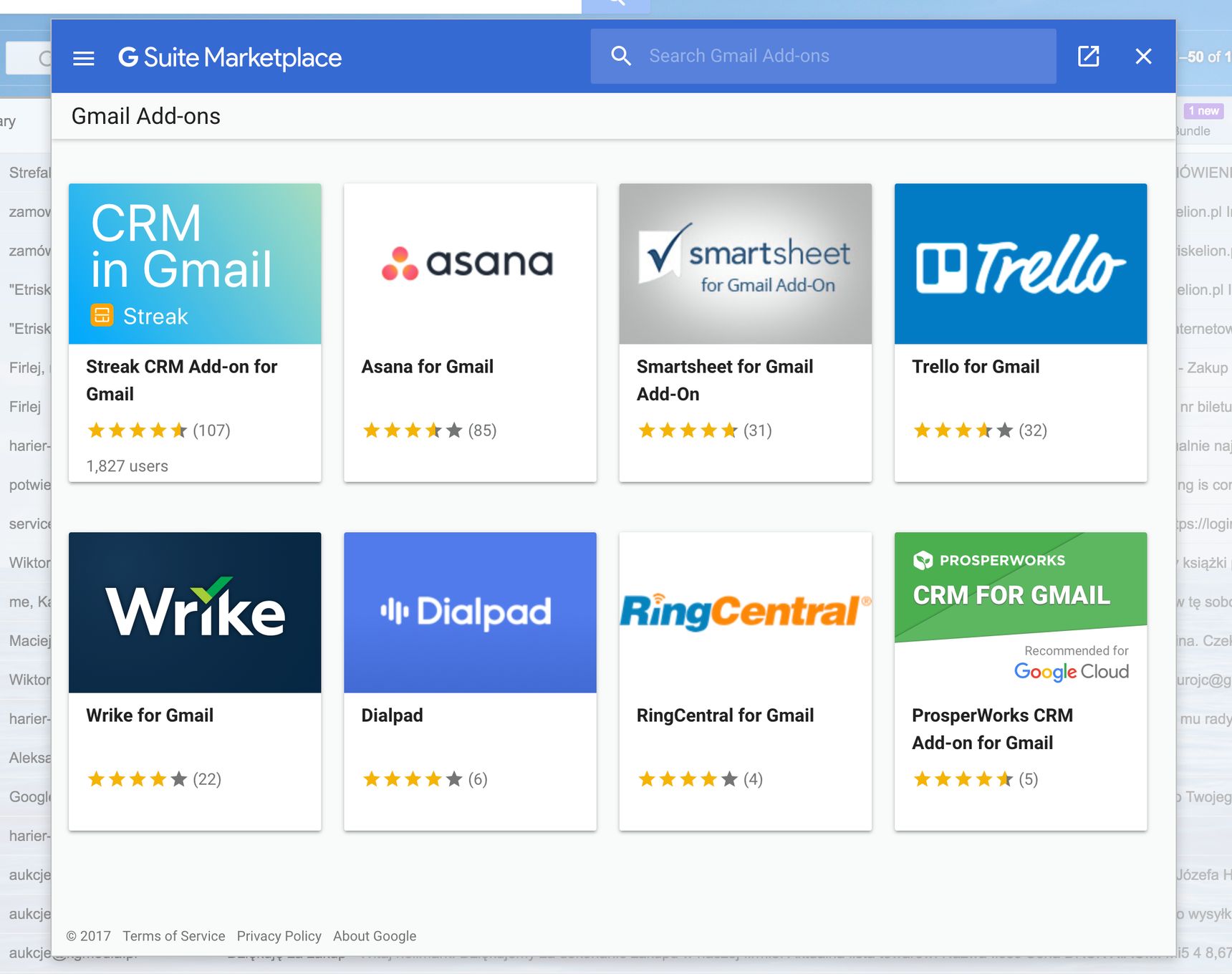The width and height of the screenshot is (1232, 974).
Task: Open the Streak CRM in Gmail banner
Action: pos(195,264)
